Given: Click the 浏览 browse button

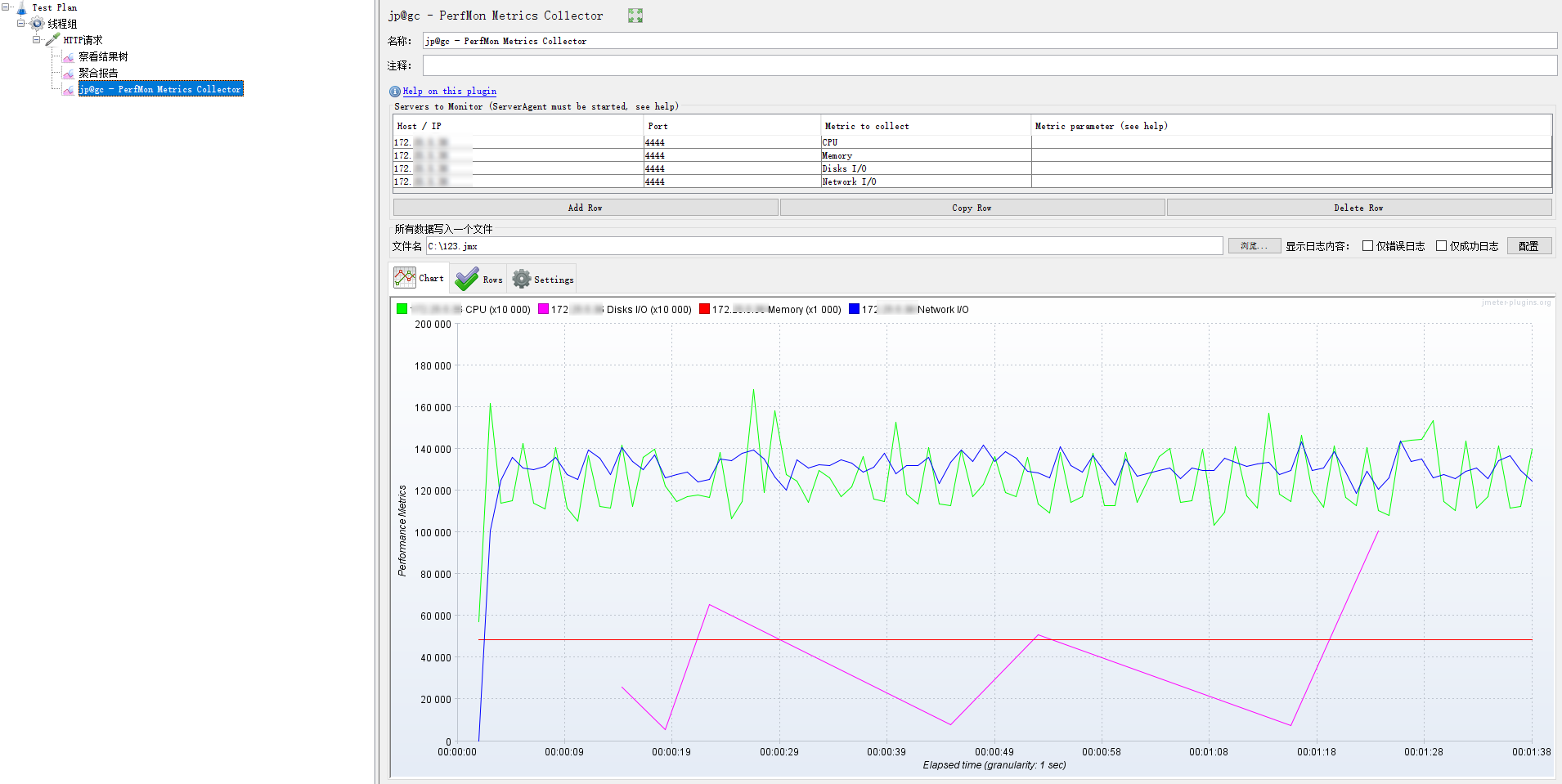Looking at the screenshot, I should (x=1255, y=246).
